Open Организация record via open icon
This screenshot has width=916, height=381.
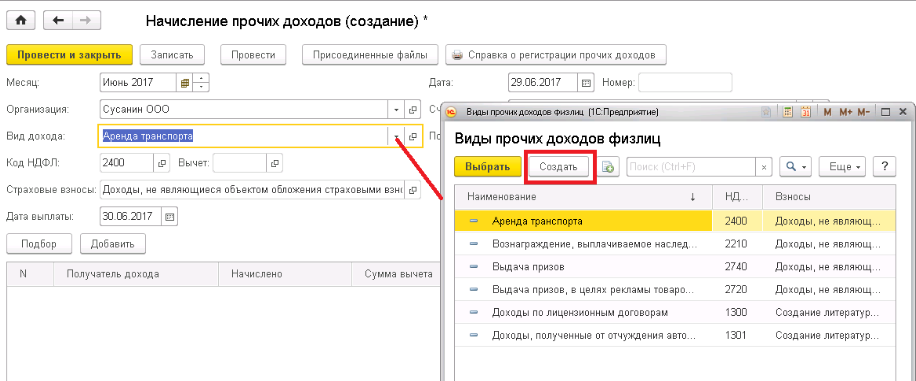(x=412, y=109)
